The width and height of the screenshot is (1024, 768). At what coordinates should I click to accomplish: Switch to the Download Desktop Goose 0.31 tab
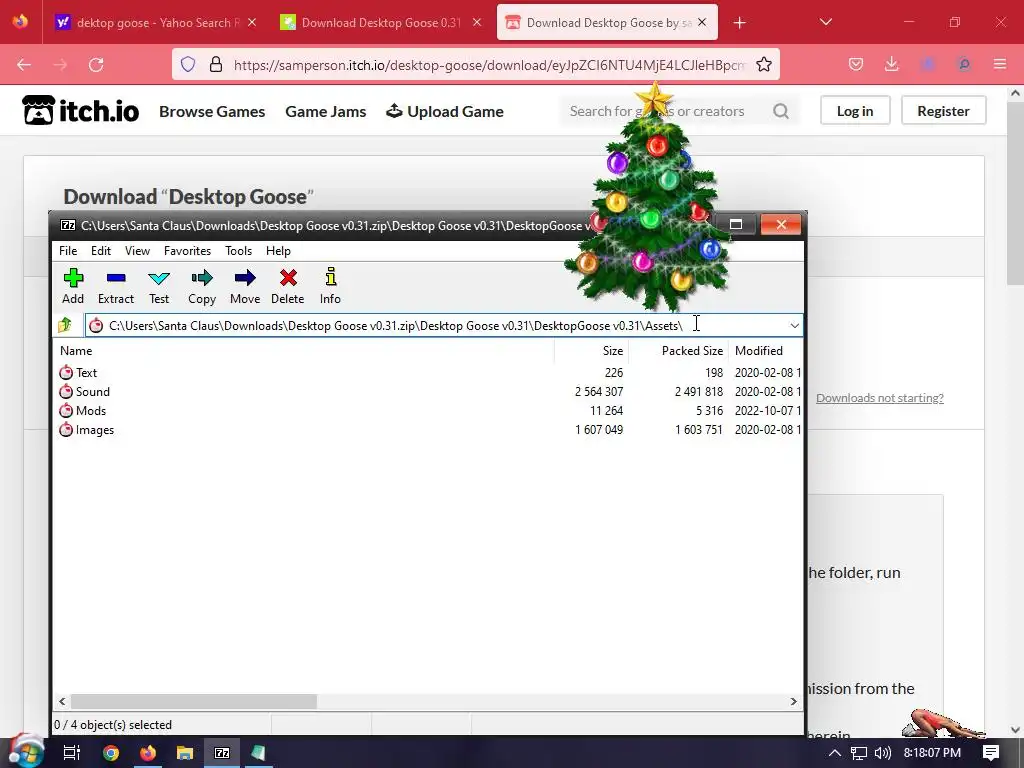(x=381, y=23)
